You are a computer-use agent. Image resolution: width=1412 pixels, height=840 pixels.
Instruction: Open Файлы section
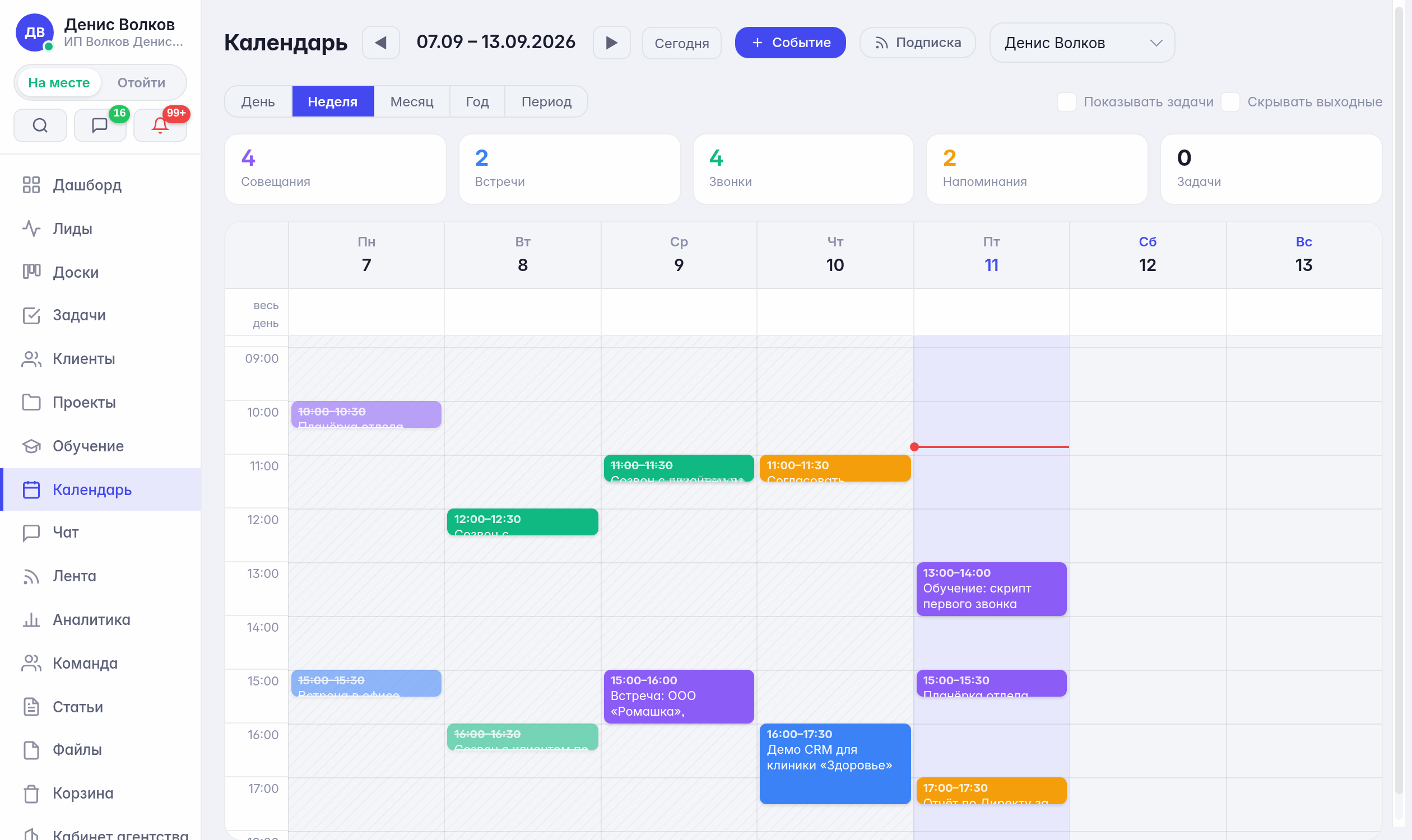(101, 750)
